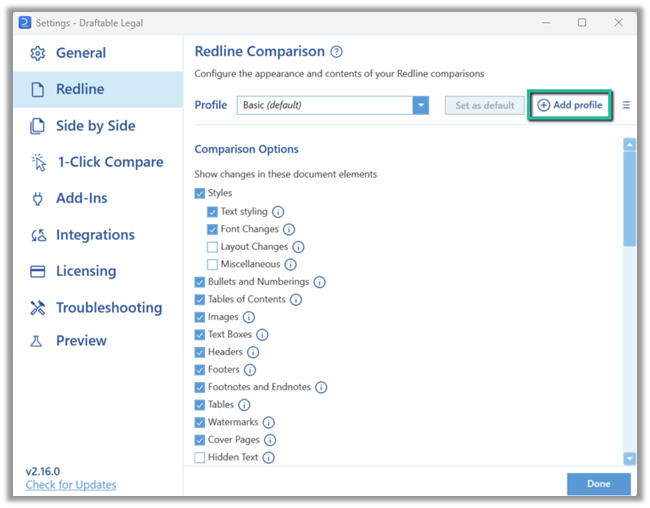The image size is (650, 508).
Task: Enable the Hidden Text checkbox
Action: pyautogui.click(x=200, y=457)
